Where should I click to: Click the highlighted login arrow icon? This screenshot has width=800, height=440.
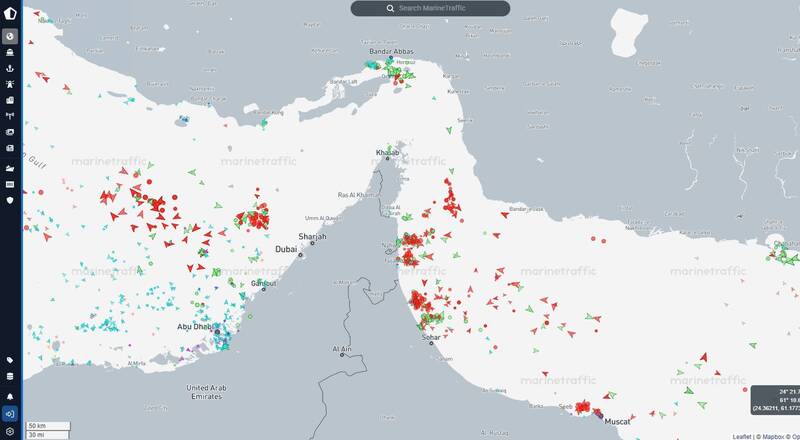coord(10,414)
